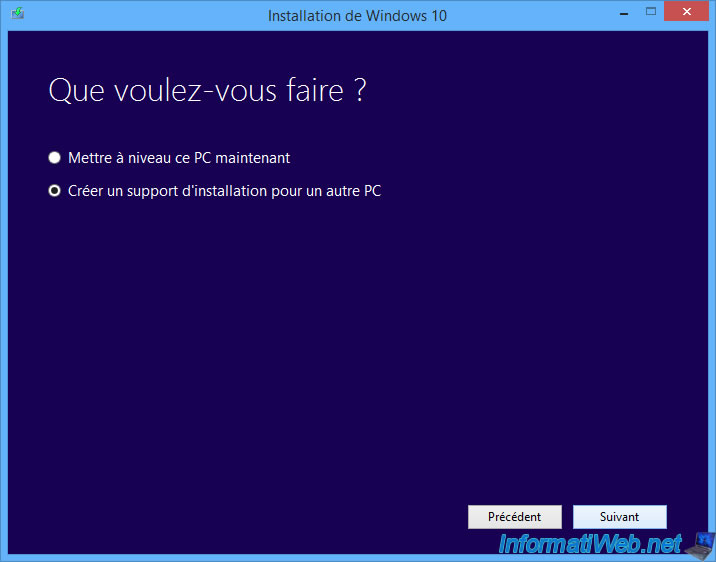This screenshot has width=716, height=562.
Task: Click the blank dark area below the radio options
Action: (x=350, y=350)
